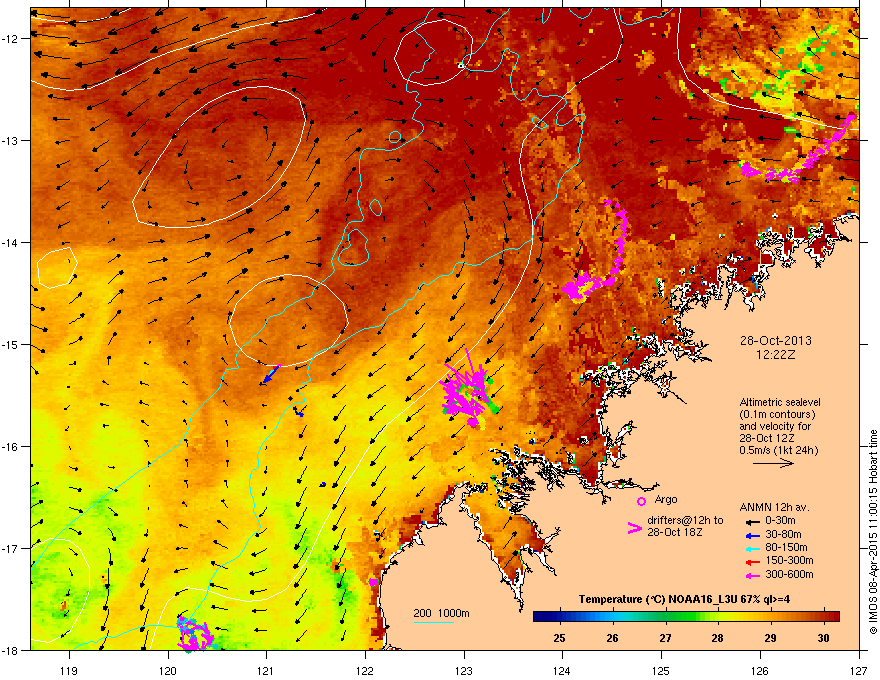Click the magenta drifter track near 126.5°E, -13
The image size is (880, 680).
798,150
